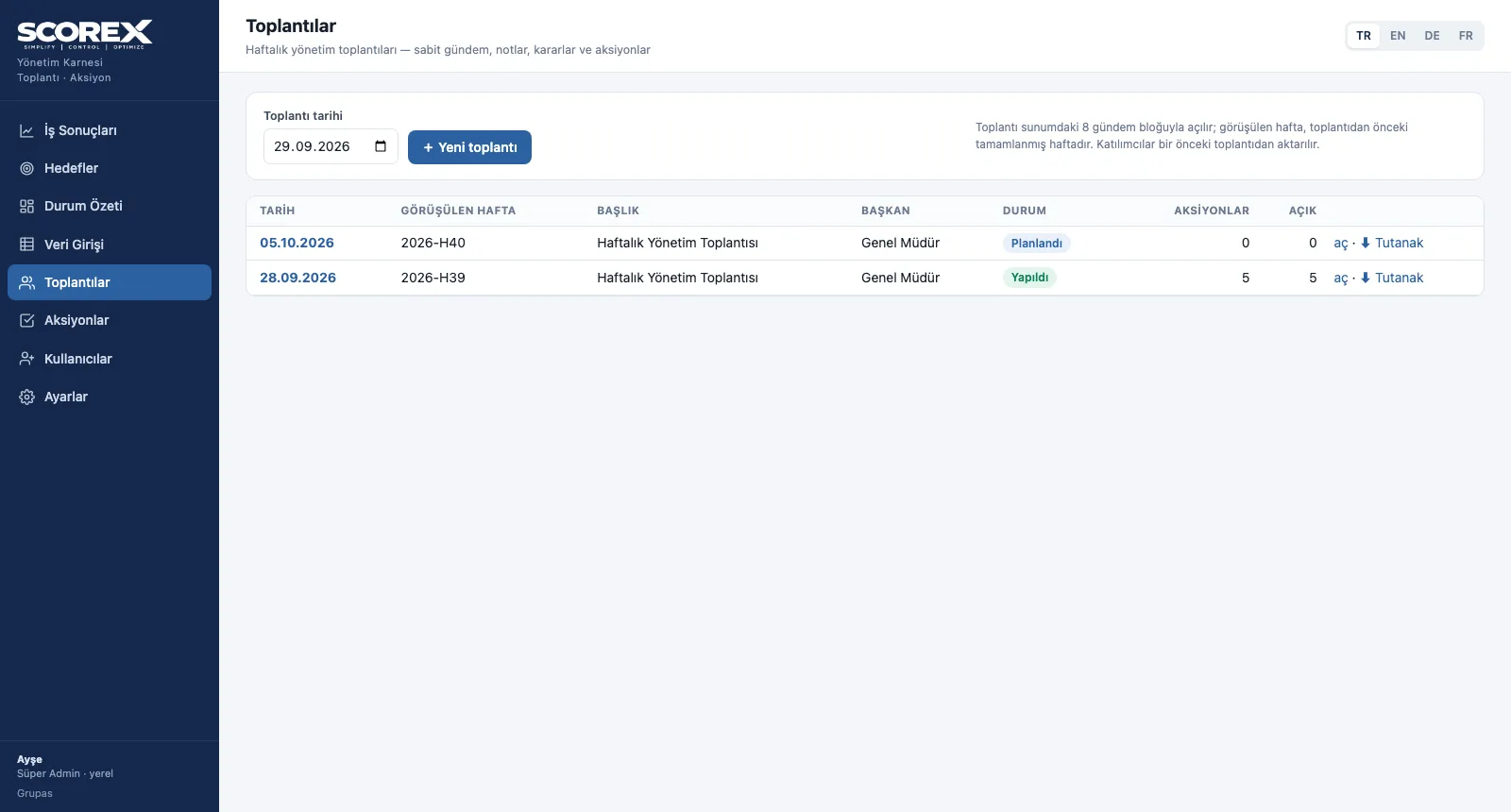This screenshot has width=1511, height=812.
Task: Click the DURUM column header
Action: pos(1025,211)
